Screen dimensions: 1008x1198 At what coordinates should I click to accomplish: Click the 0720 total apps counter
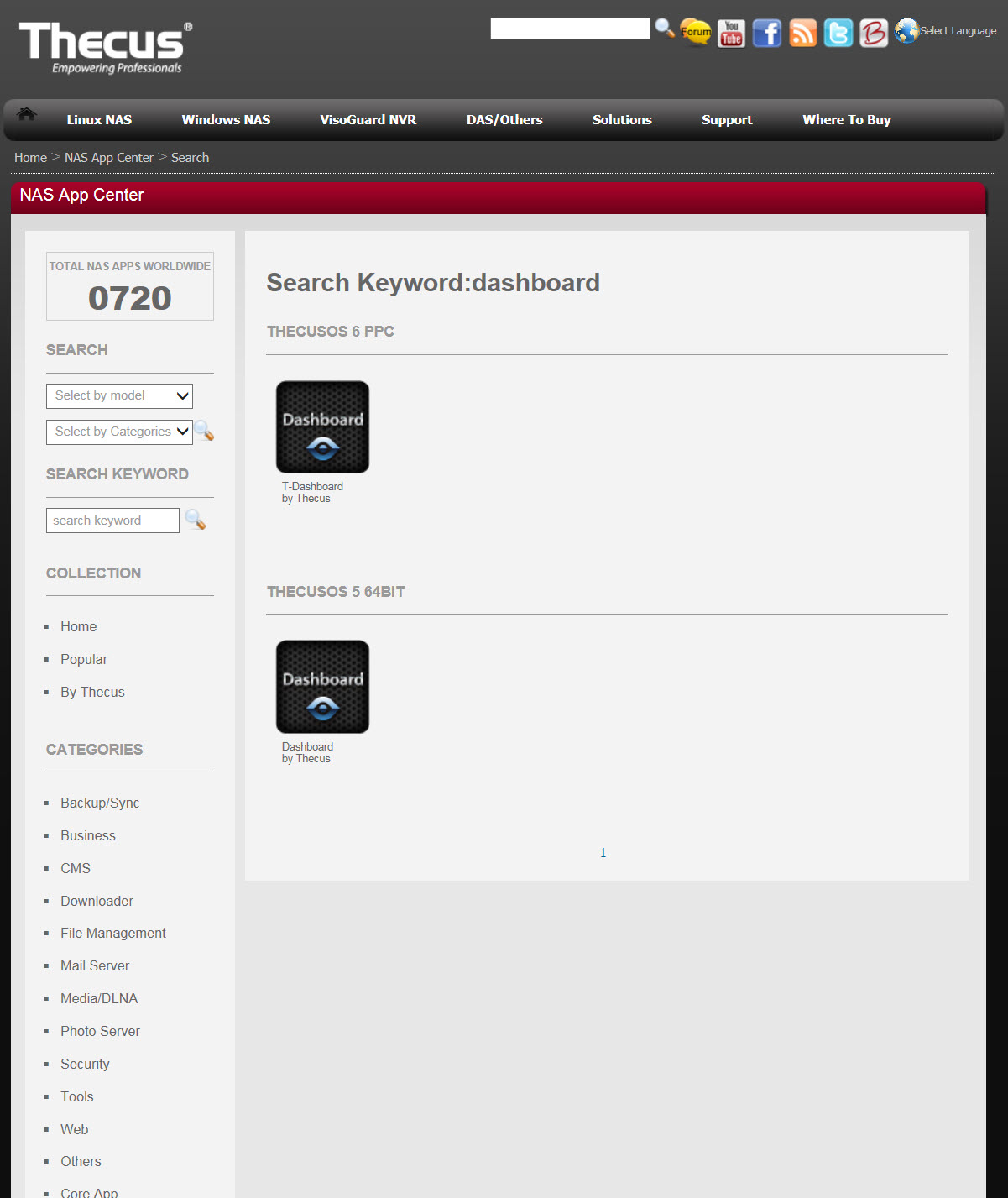(130, 298)
